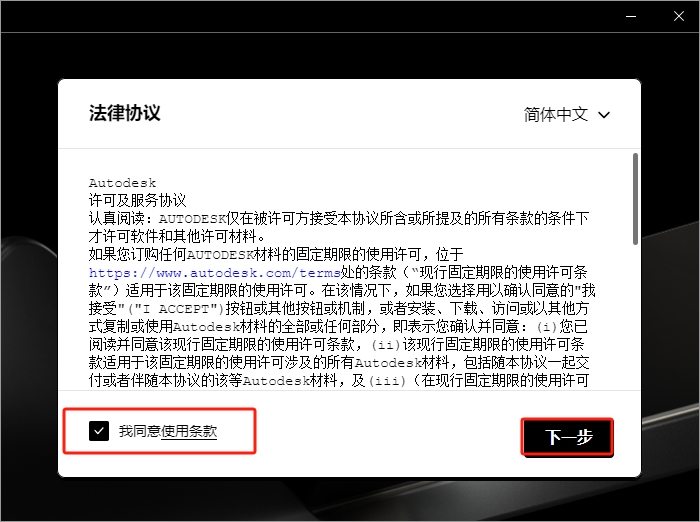The height and width of the screenshot is (522, 700).
Task: Click the 许可及服务协议 title line
Action: pyautogui.click(x=137, y=200)
